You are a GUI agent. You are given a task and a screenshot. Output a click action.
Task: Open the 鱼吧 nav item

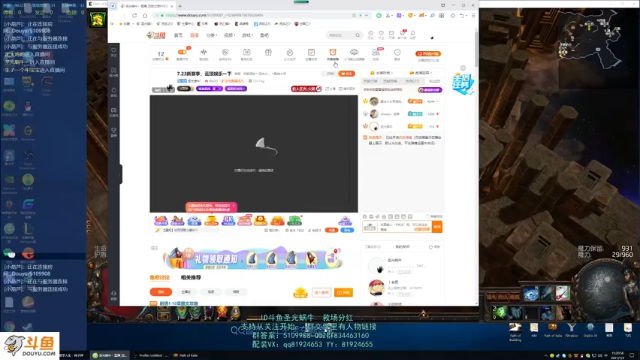click(x=264, y=36)
